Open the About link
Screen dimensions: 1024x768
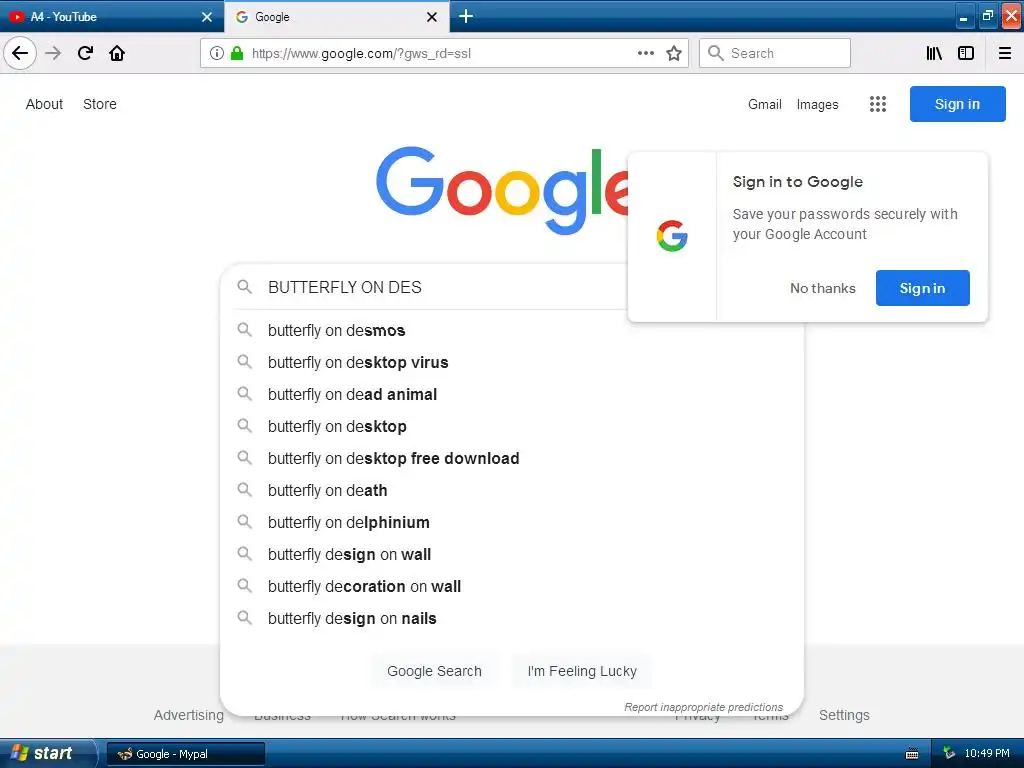(x=44, y=104)
